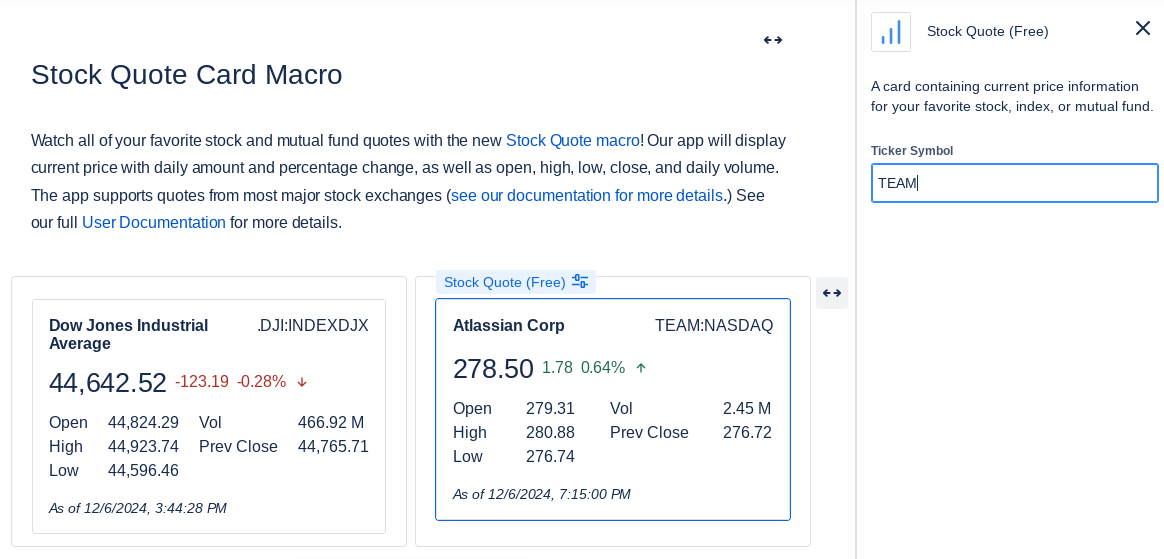Click the 44,642.52 index value
Screen dimensions: 1164x559
tap(108, 382)
